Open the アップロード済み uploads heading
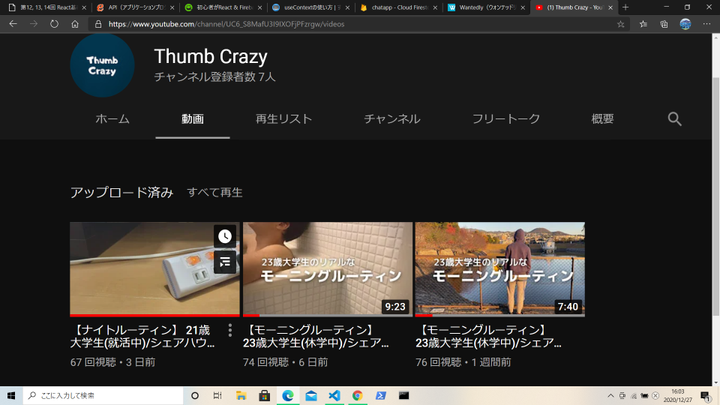Viewport: 720px width, 405px height. click(122, 192)
